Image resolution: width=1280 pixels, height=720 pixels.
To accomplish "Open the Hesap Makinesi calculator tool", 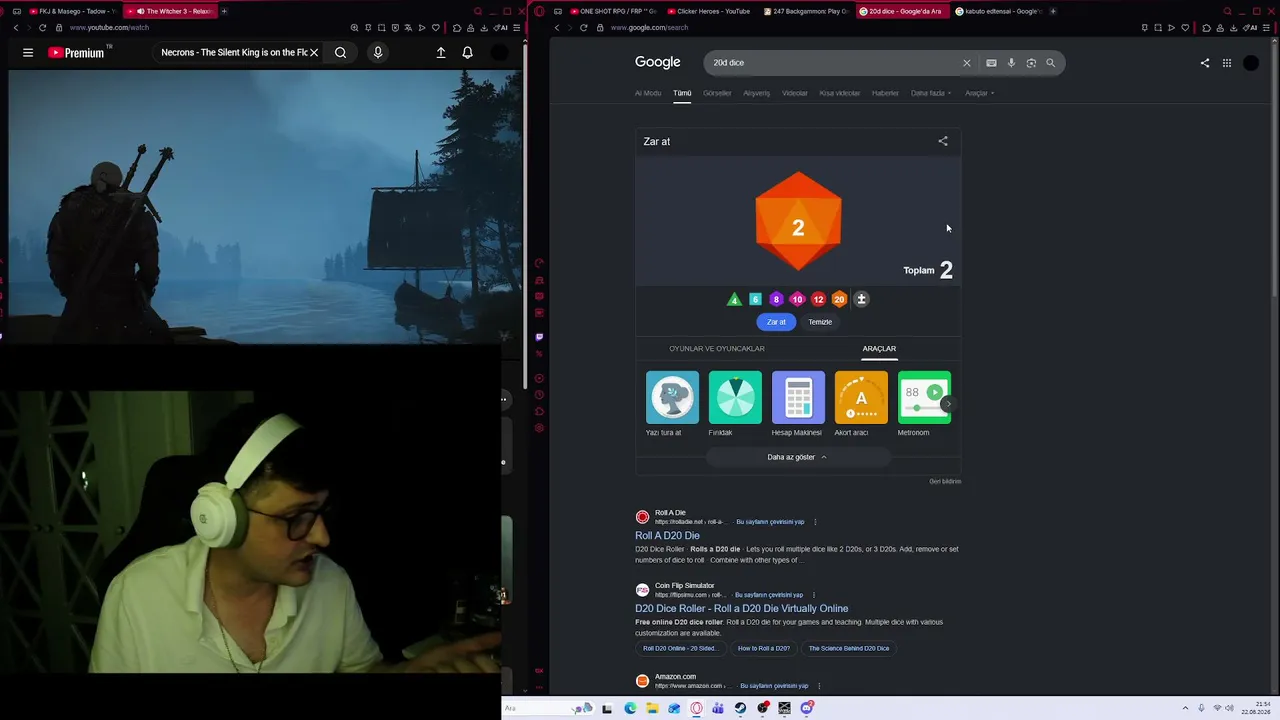I will tap(798, 404).
